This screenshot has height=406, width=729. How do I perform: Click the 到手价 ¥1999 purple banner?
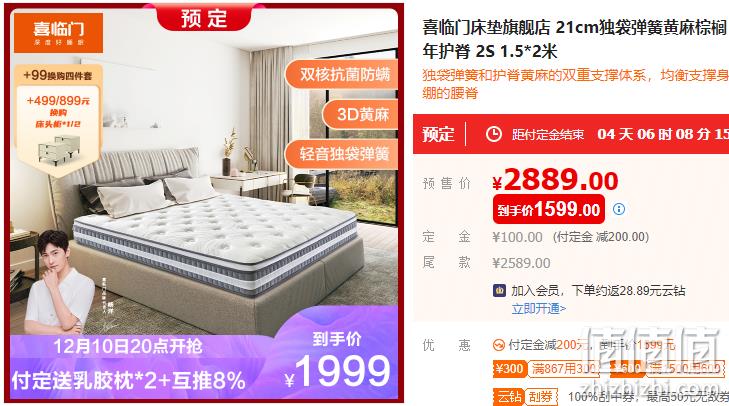pos(337,360)
